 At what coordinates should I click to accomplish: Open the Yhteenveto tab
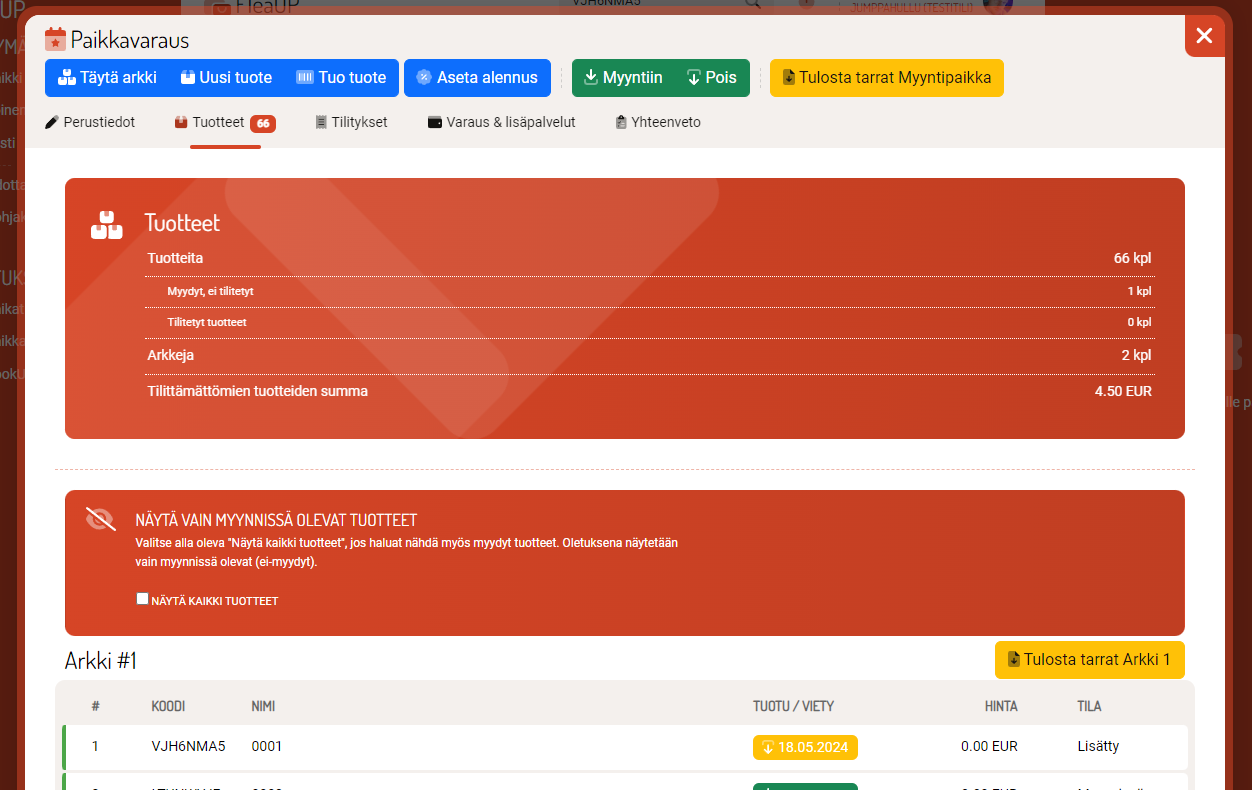coord(658,123)
